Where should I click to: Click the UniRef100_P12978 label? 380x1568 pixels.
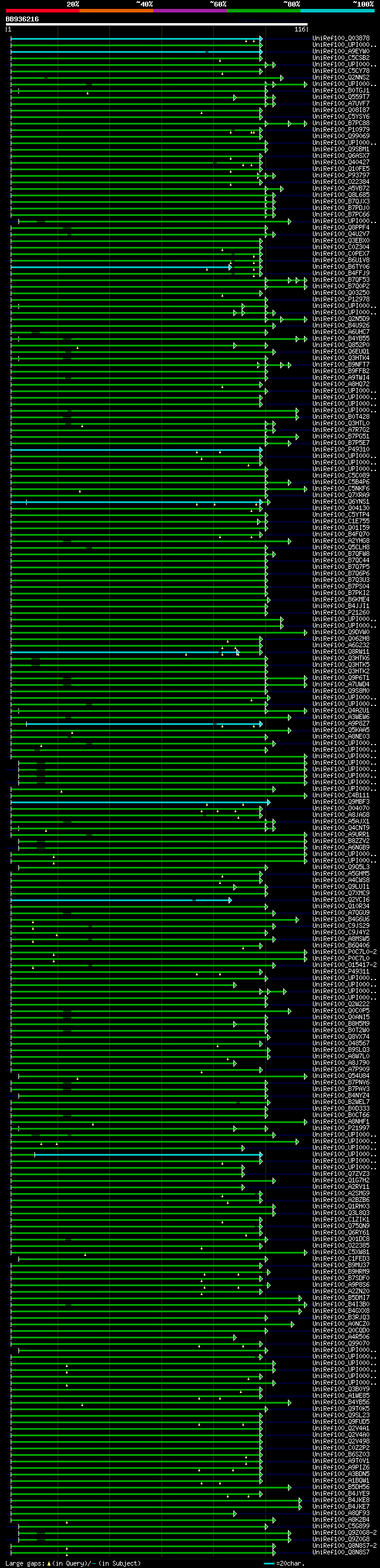341,300
